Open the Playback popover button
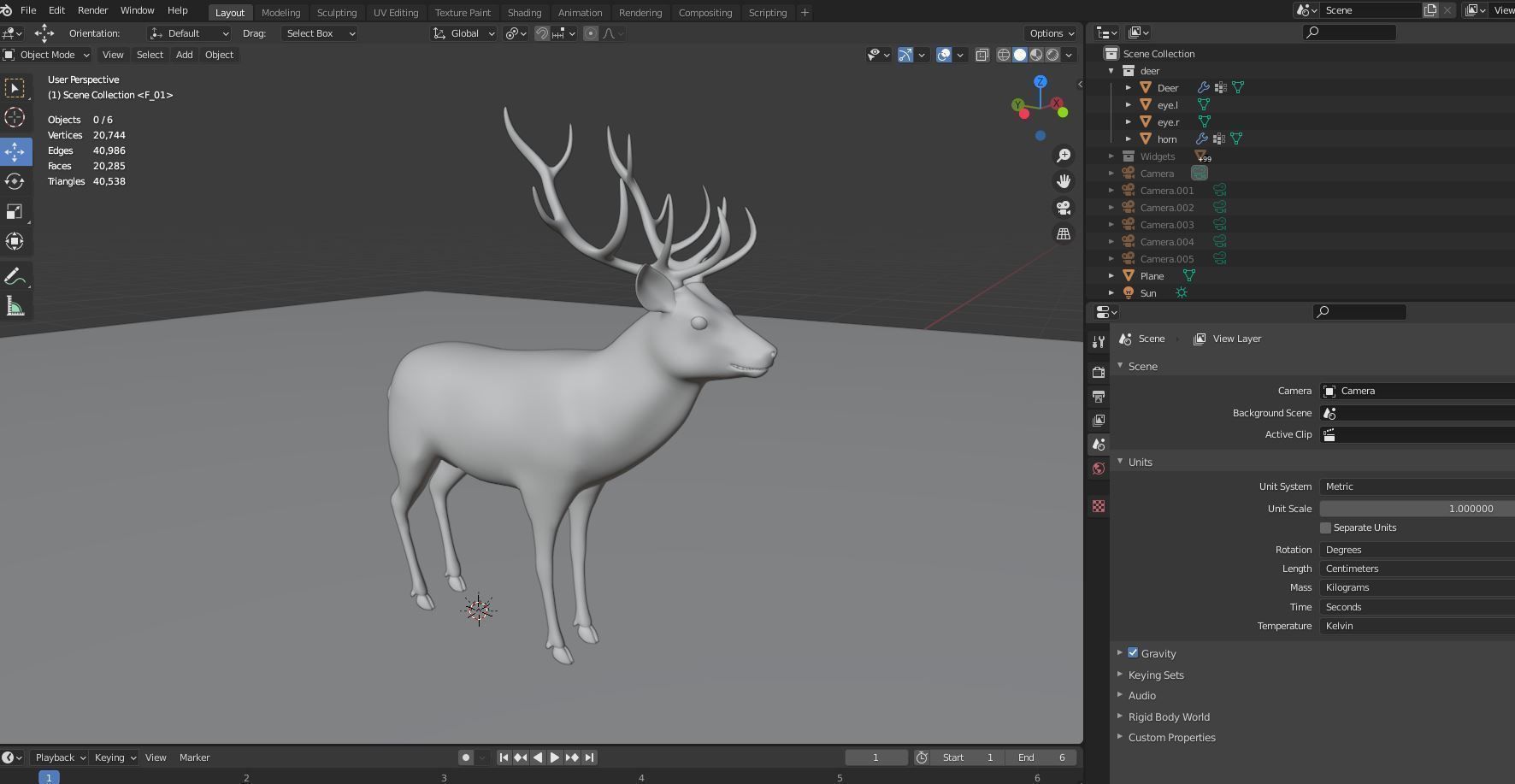Image resolution: width=1515 pixels, height=784 pixels. point(60,757)
